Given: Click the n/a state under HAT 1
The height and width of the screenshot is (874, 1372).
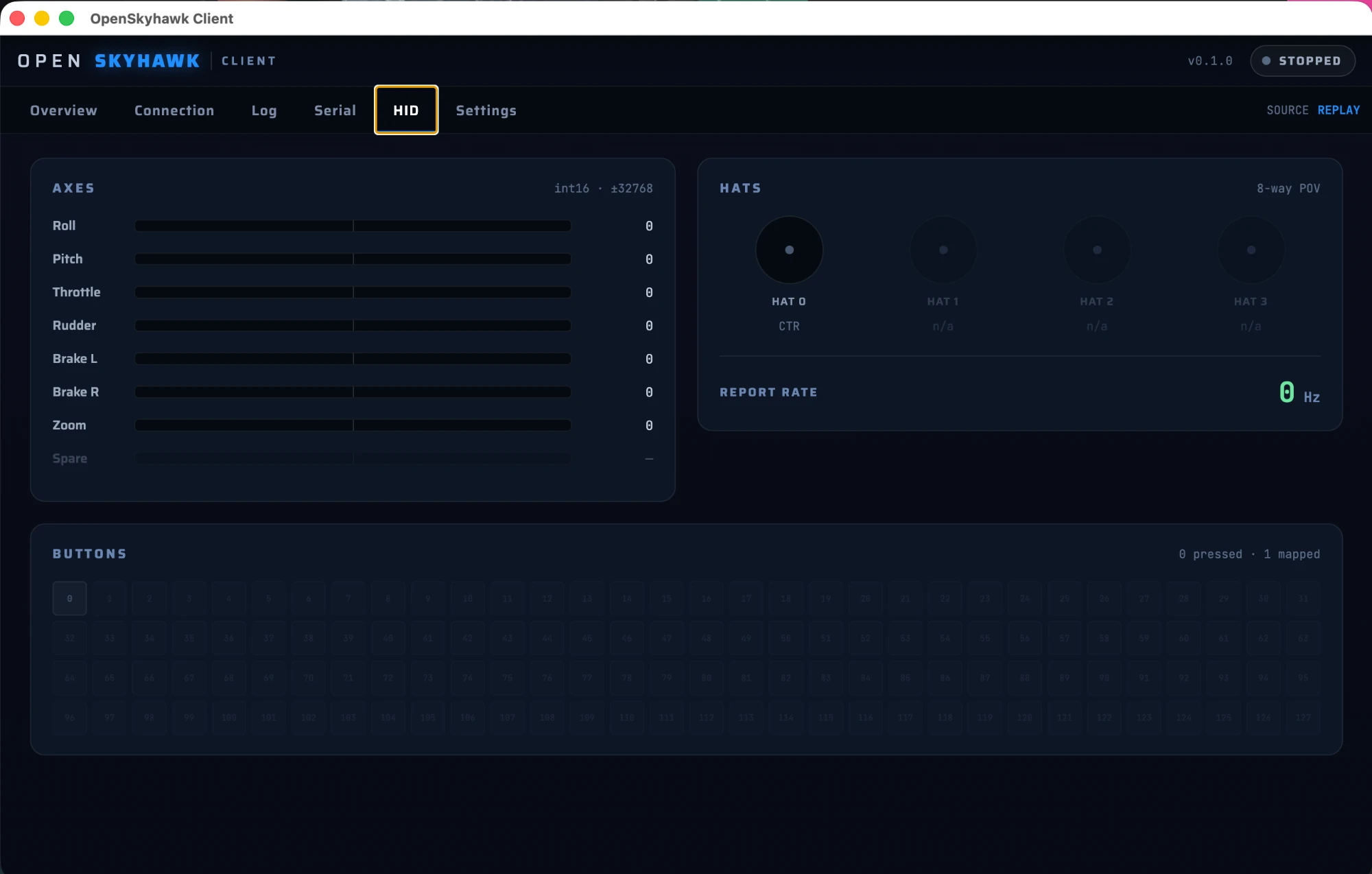Looking at the screenshot, I should tap(943, 327).
